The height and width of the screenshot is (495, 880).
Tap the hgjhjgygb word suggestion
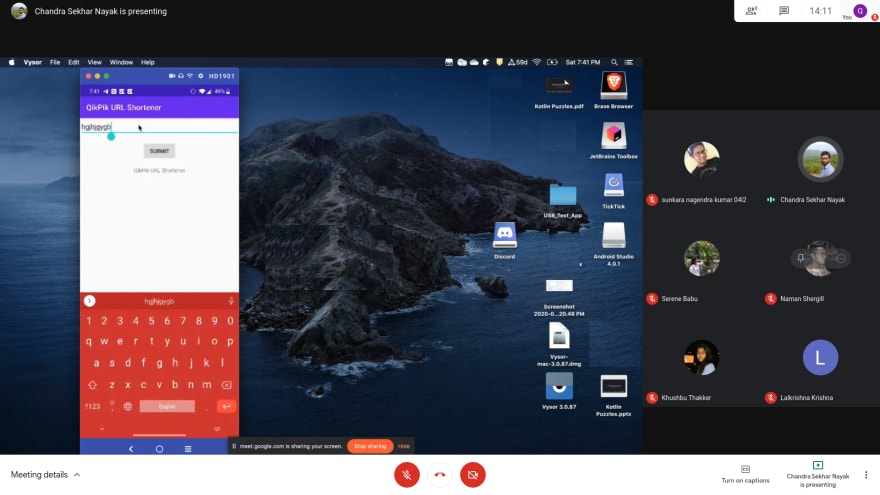[159, 301]
